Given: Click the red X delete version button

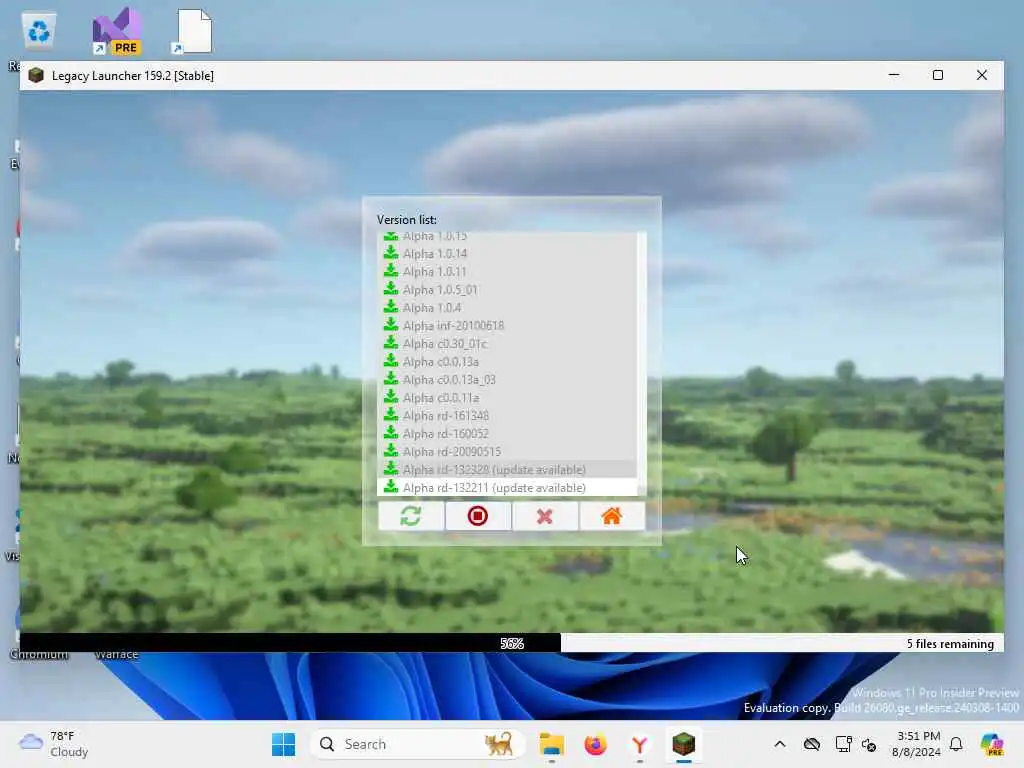Looking at the screenshot, I should (x=545, y=516).
